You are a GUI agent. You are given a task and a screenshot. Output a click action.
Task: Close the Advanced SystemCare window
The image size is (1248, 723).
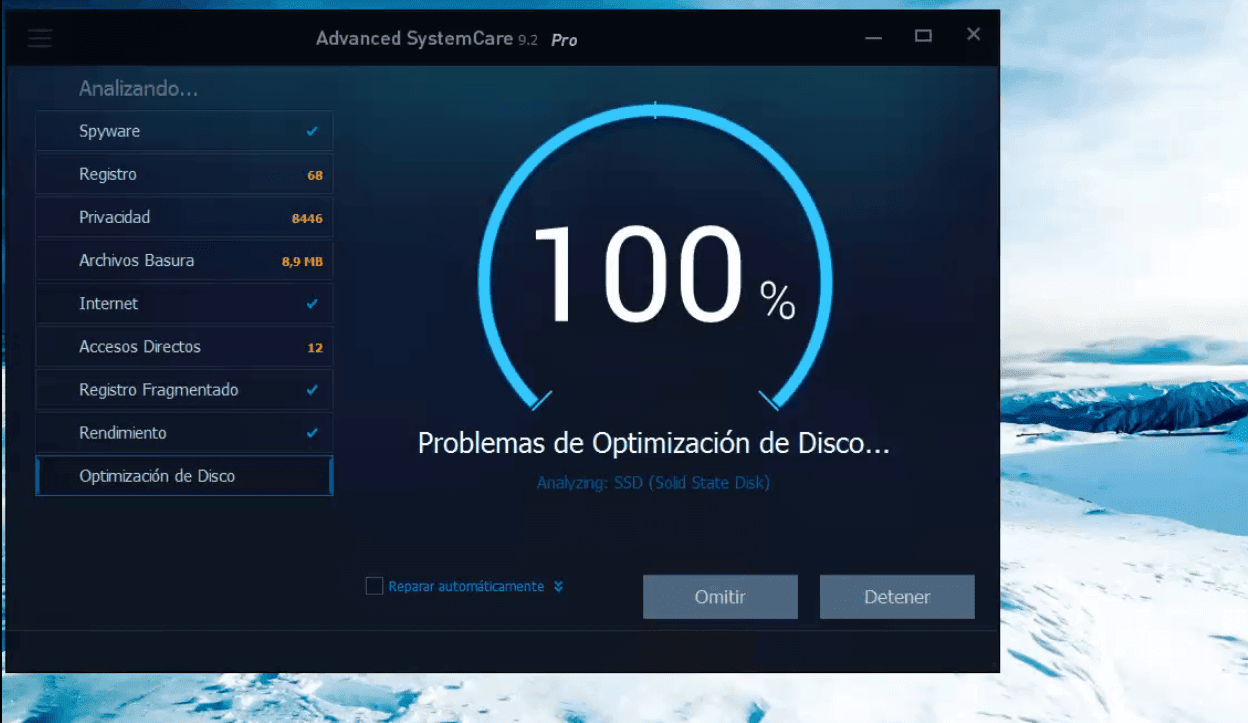click(973, 35)
